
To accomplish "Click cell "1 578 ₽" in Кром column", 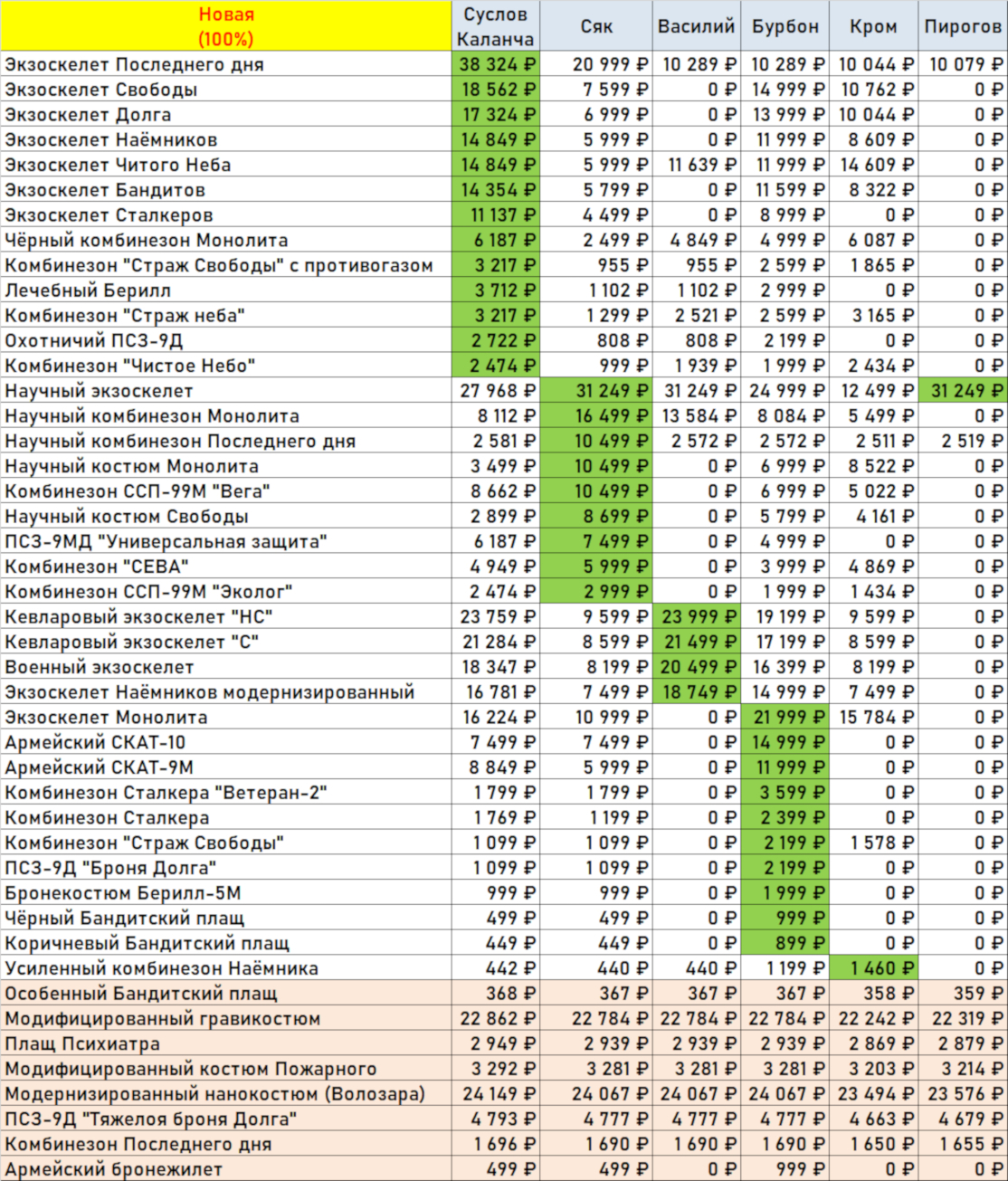I will [873, 843].
